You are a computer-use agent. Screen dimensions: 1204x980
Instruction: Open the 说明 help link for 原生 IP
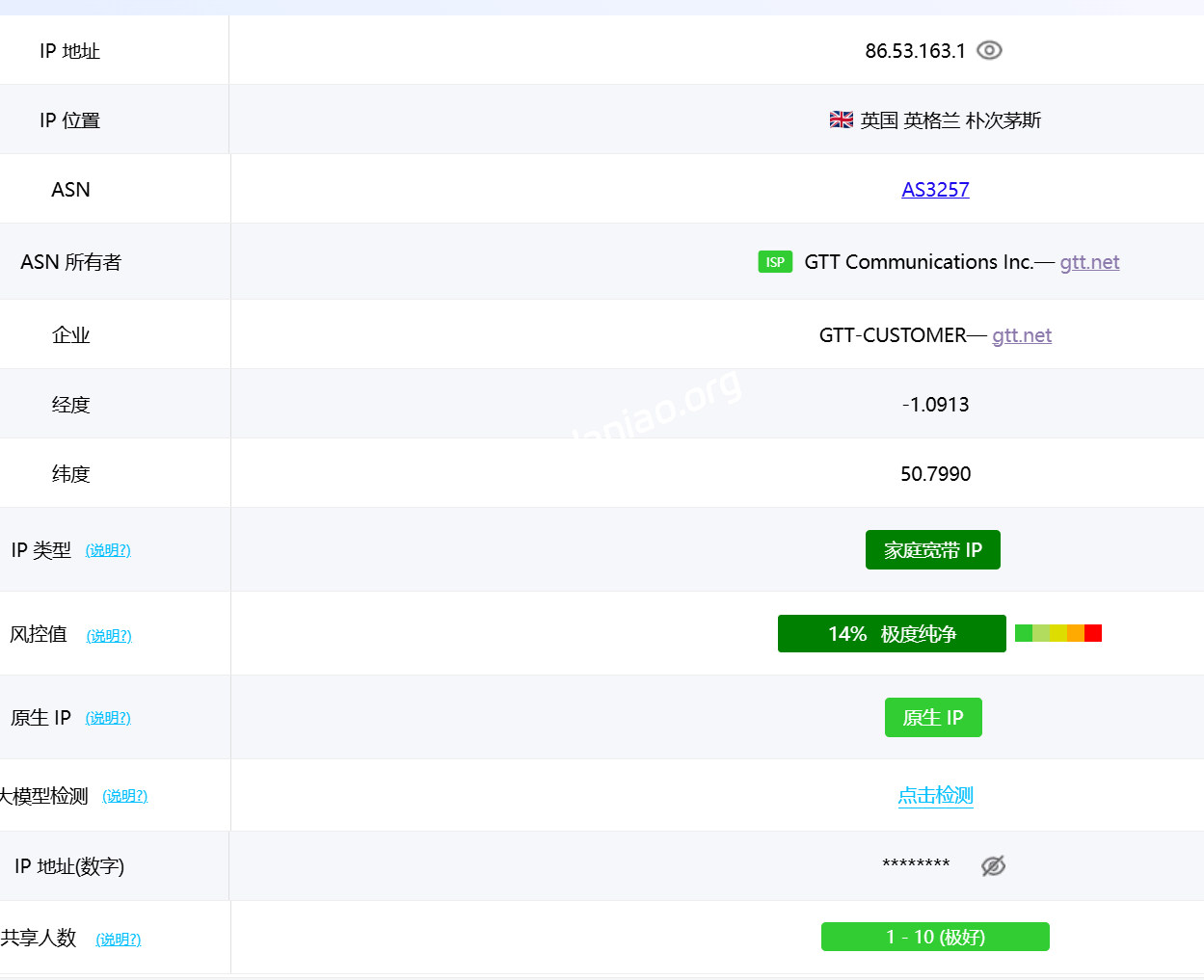pyautogui.click(x=108, y=718)
